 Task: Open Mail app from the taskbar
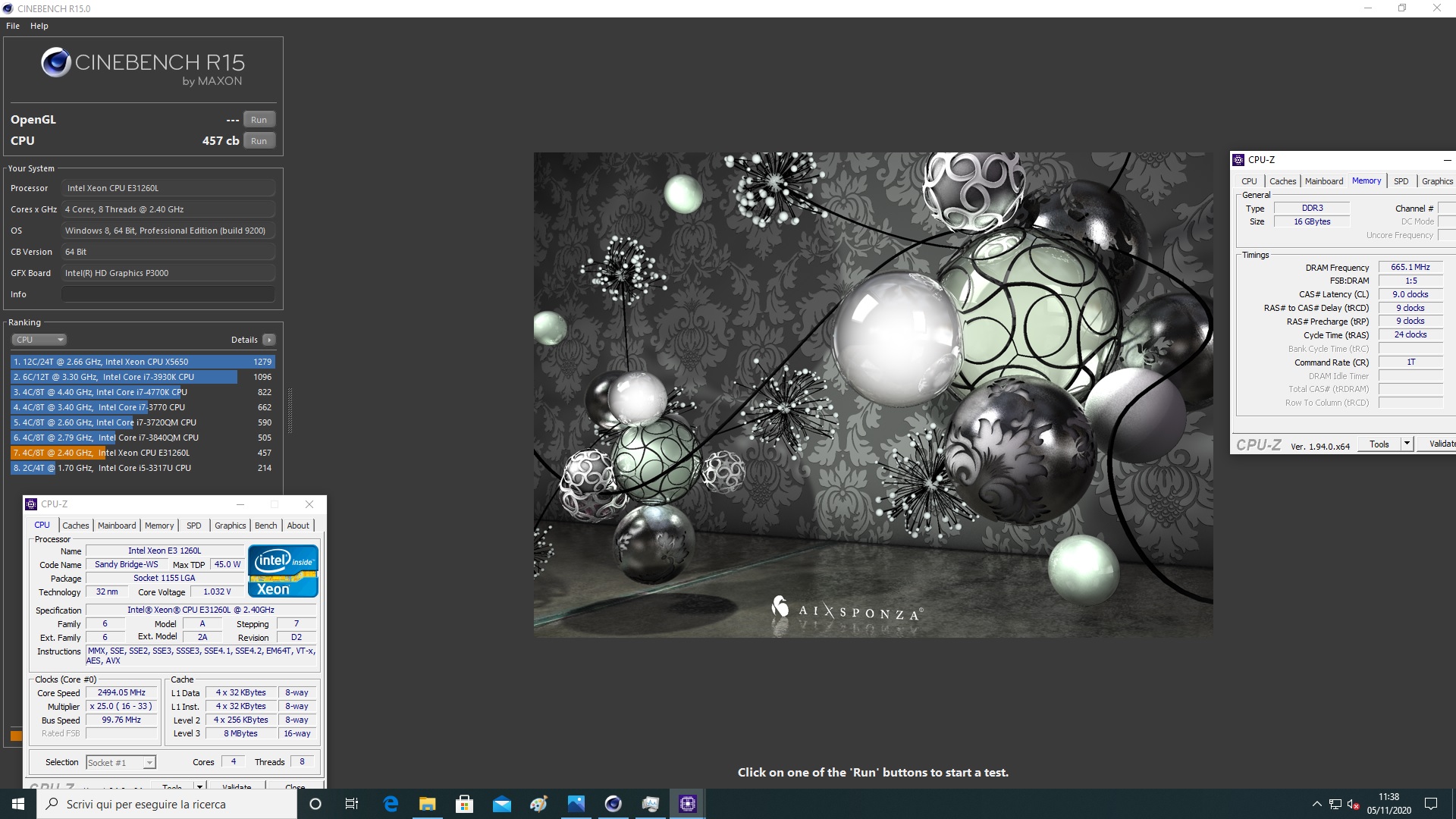click(502, 804)
